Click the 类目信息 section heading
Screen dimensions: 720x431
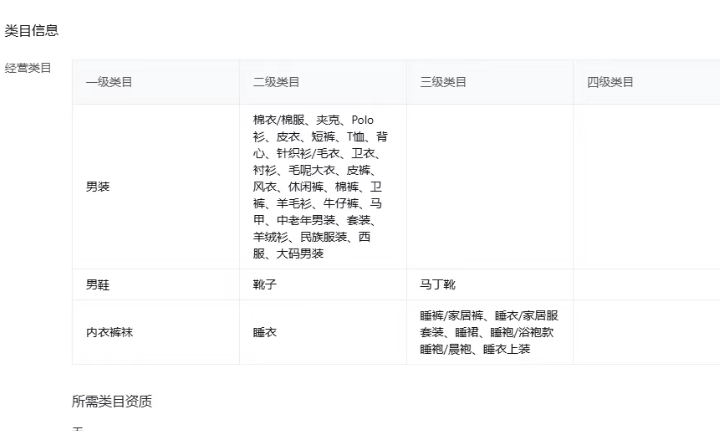click(31, 31)
